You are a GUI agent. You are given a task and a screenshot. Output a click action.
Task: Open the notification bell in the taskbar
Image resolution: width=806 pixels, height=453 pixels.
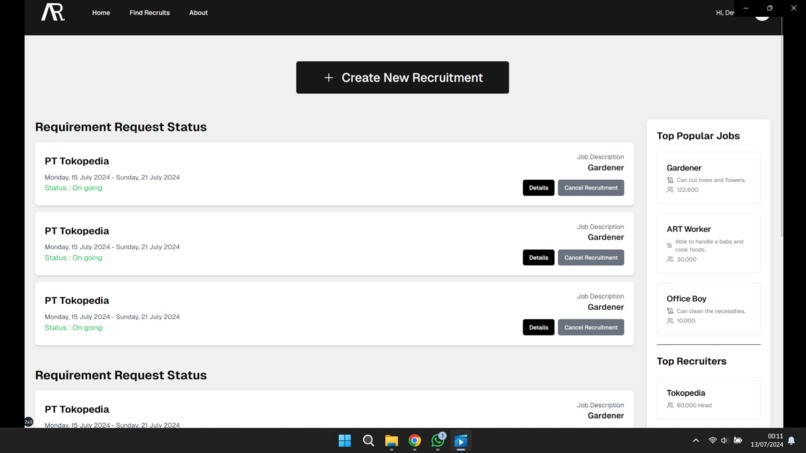point(792,441)
